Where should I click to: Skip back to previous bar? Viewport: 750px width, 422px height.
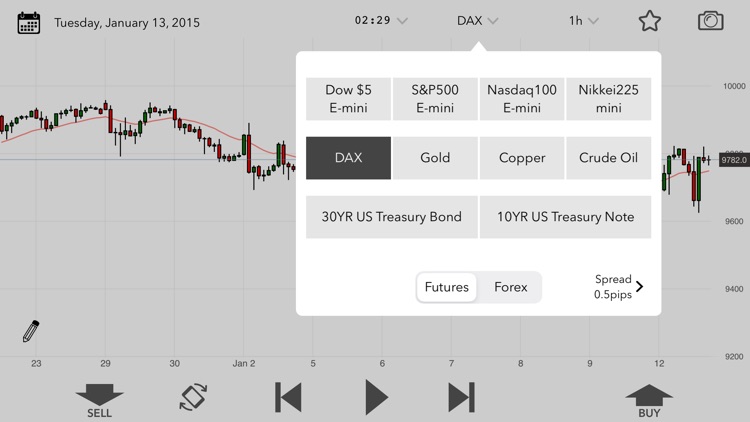tap(288, 397)
